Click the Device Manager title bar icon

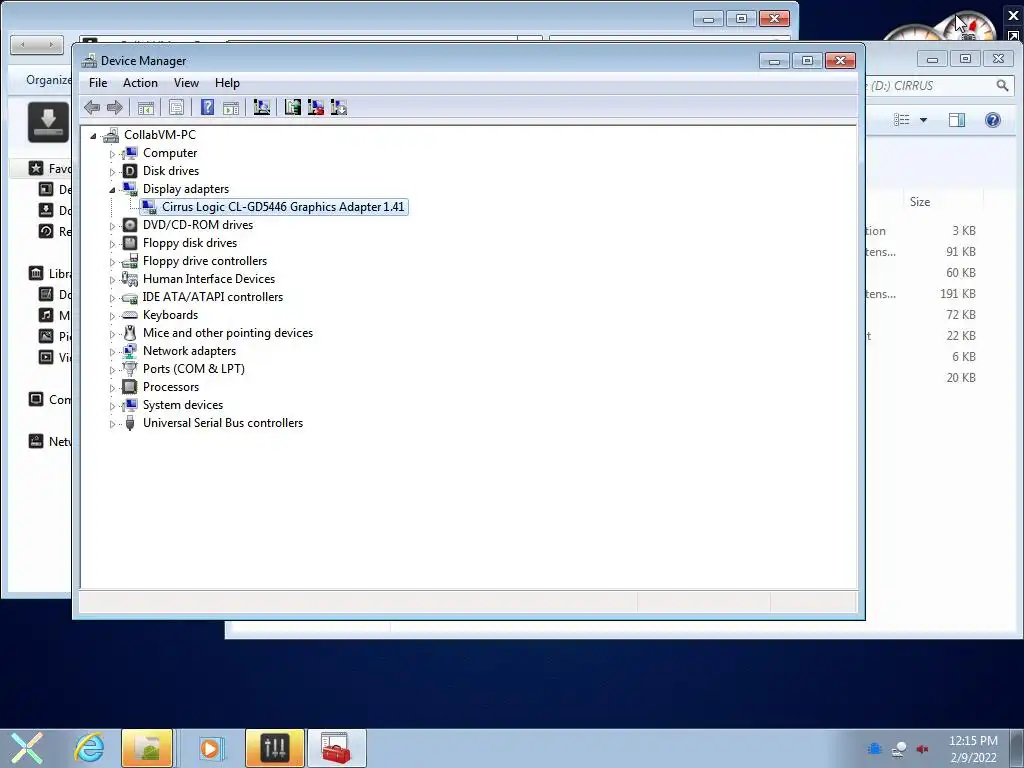pos(89,61)
